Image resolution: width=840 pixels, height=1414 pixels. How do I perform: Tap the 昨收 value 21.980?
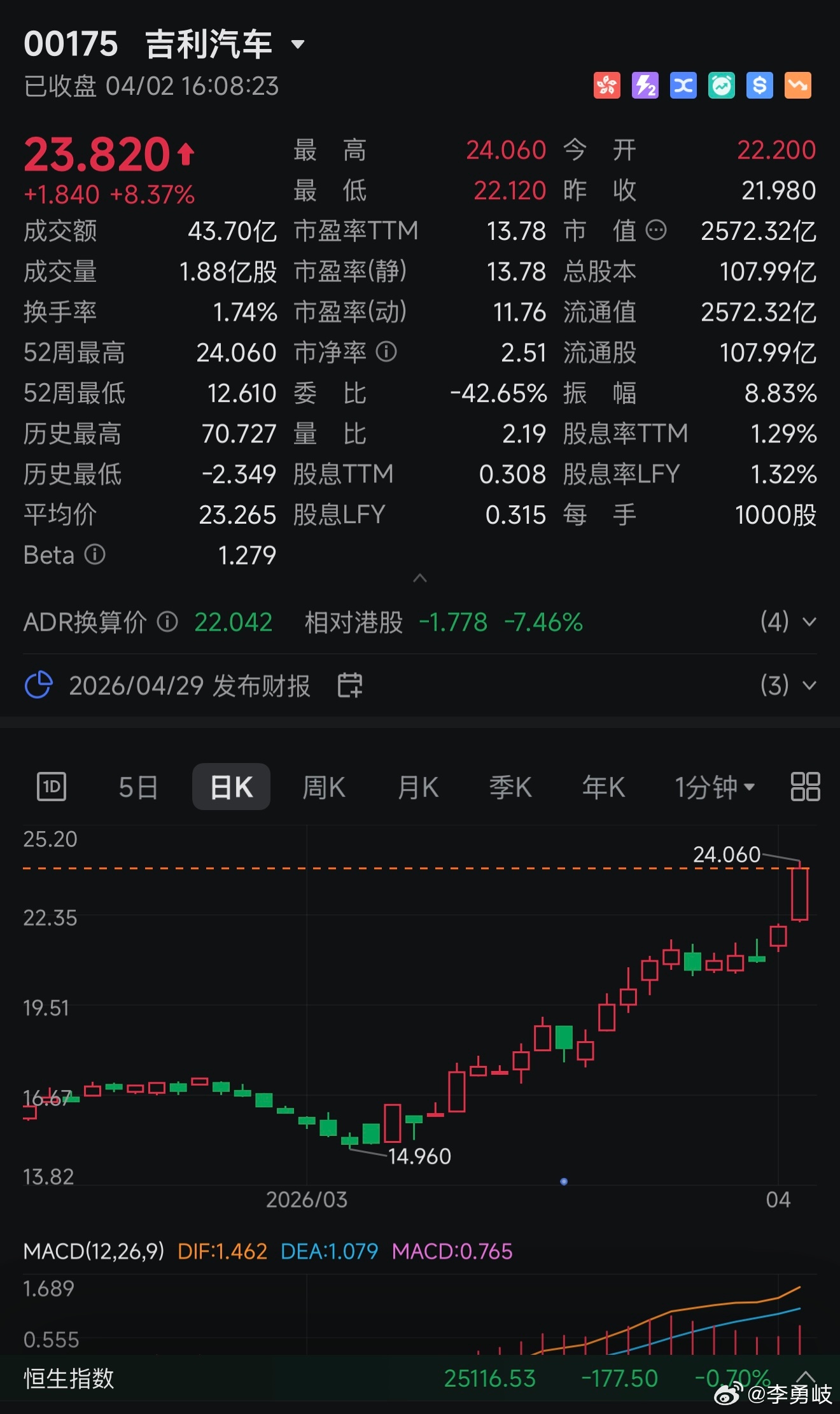click(x=779, y=190)
